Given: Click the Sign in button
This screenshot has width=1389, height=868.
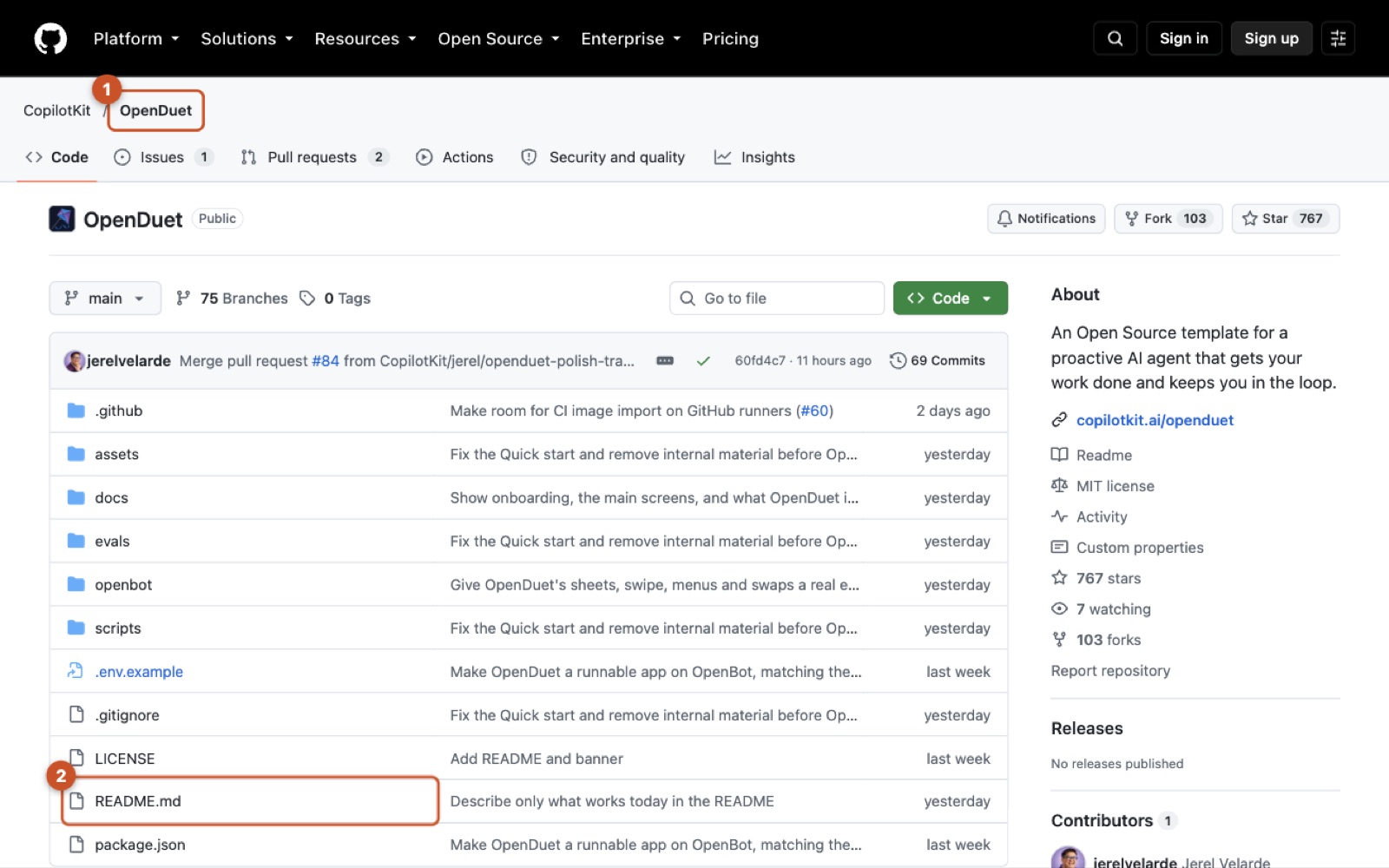Looking at the screenshot, I should 1184,38.
